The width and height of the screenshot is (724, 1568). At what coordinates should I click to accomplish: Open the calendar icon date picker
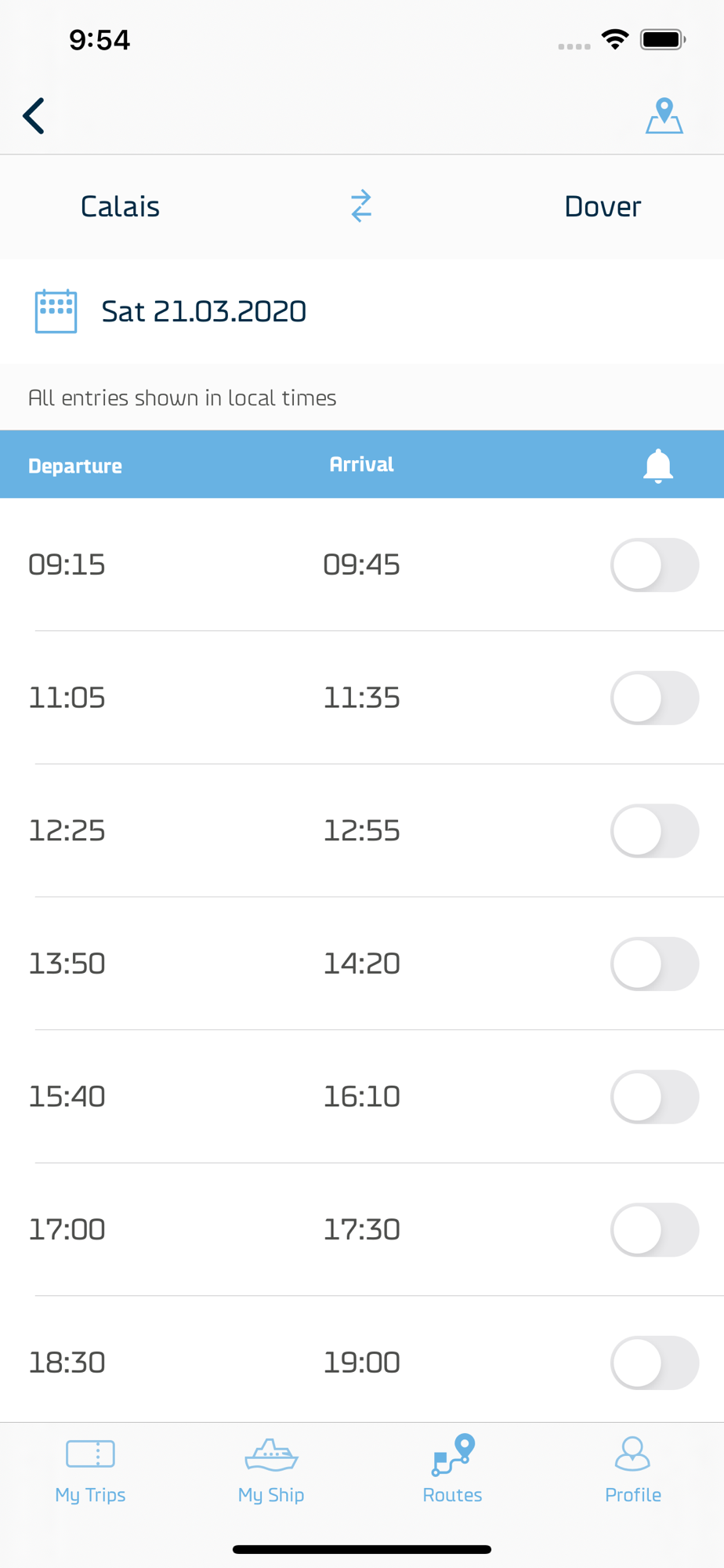click(x=56, y=311)
